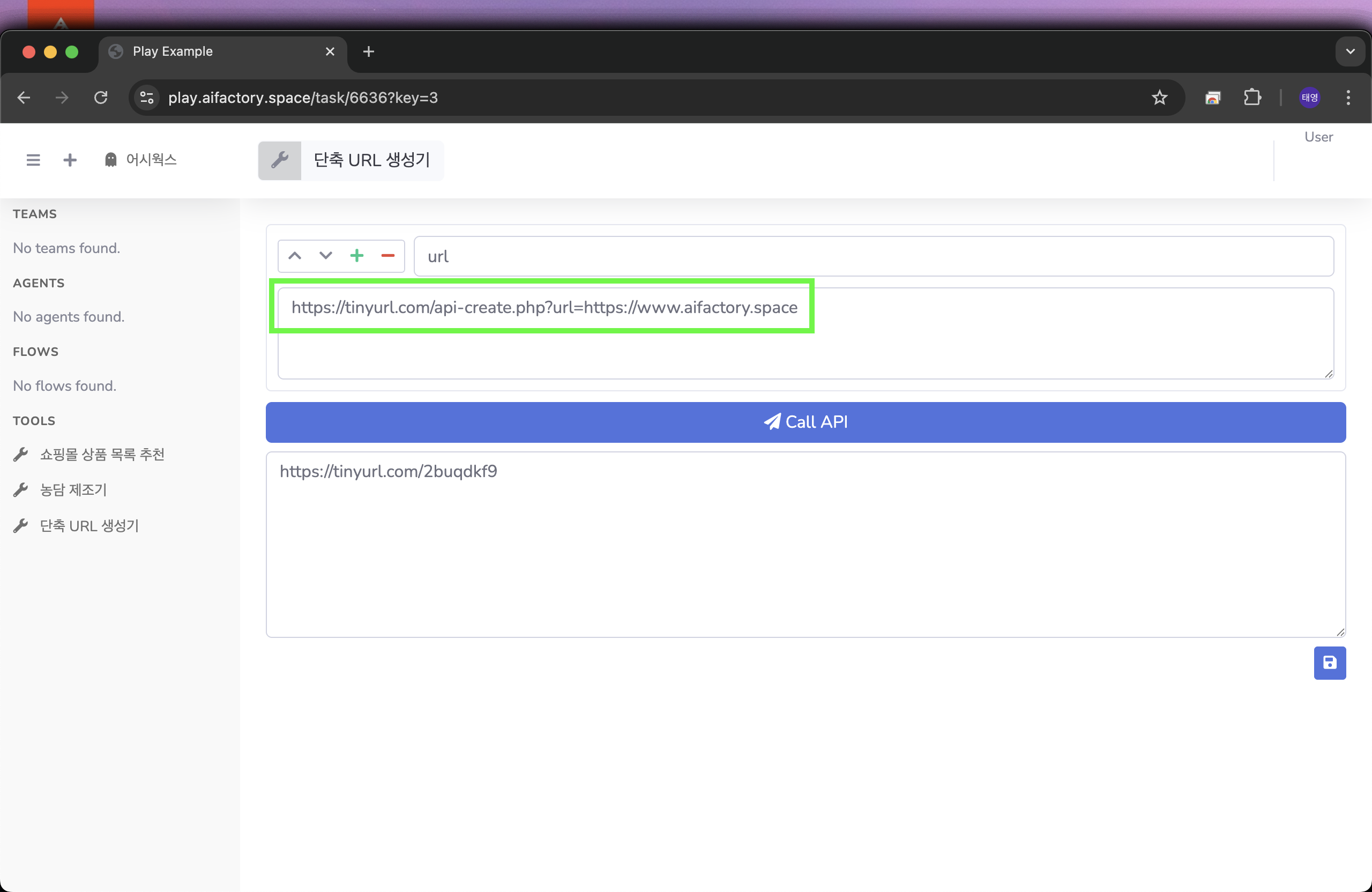1372x892 pixels.
Task: Open the 단축 URL 생성기 sidebar tool
Action: tap(90, 526)
